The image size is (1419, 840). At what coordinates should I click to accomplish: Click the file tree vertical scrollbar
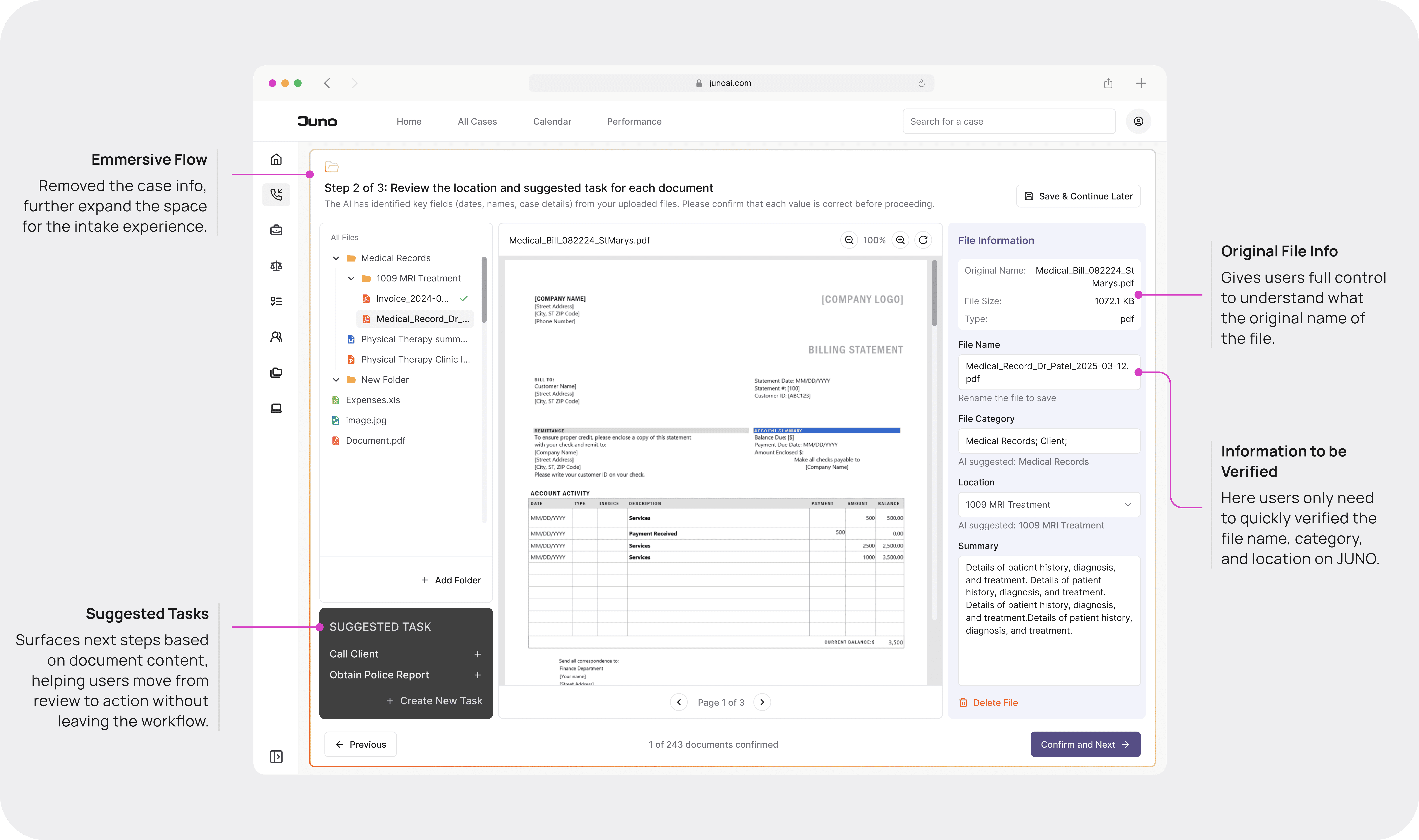(x=484, y=290)
